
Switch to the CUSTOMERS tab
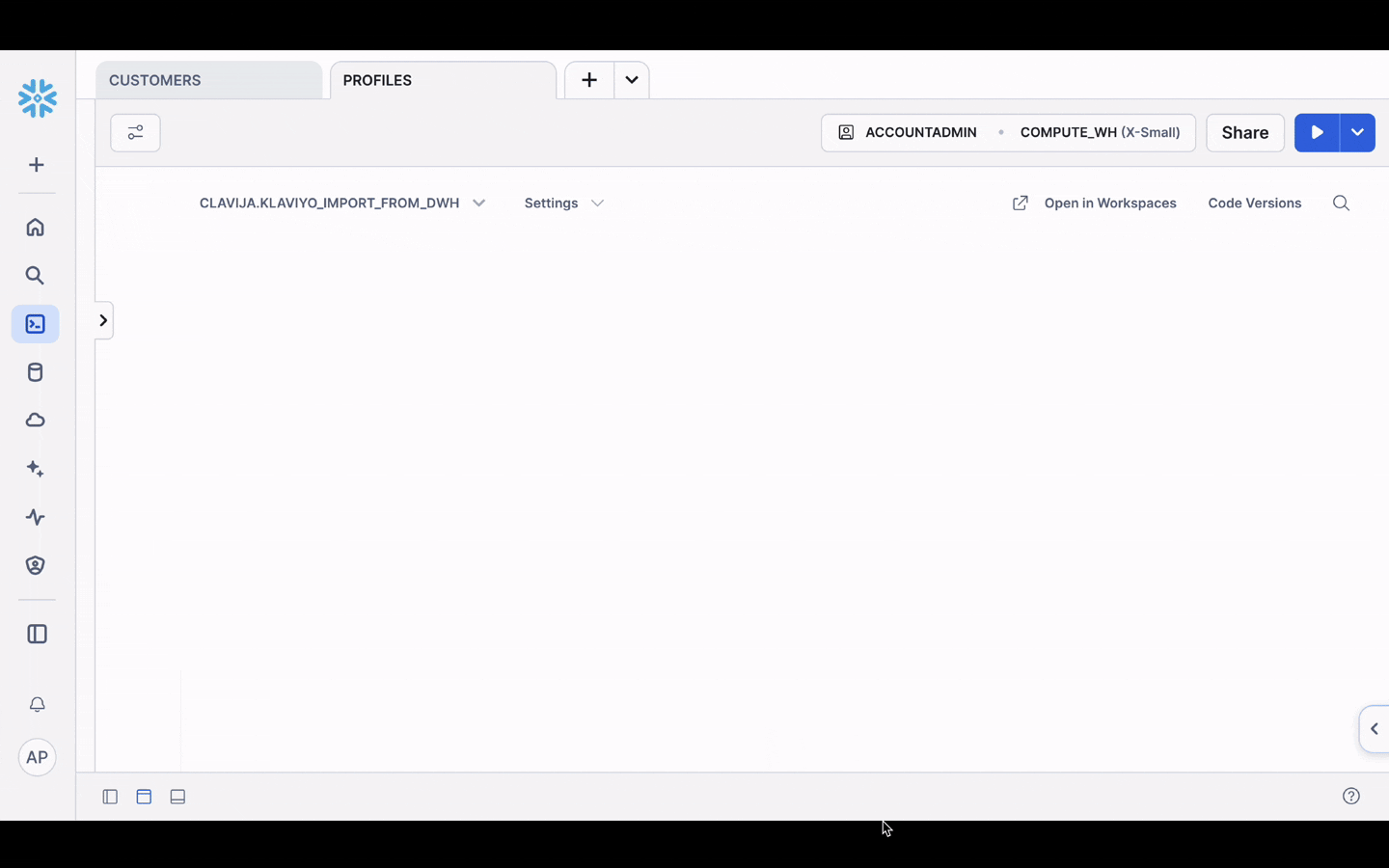click(x=154, y=80)
